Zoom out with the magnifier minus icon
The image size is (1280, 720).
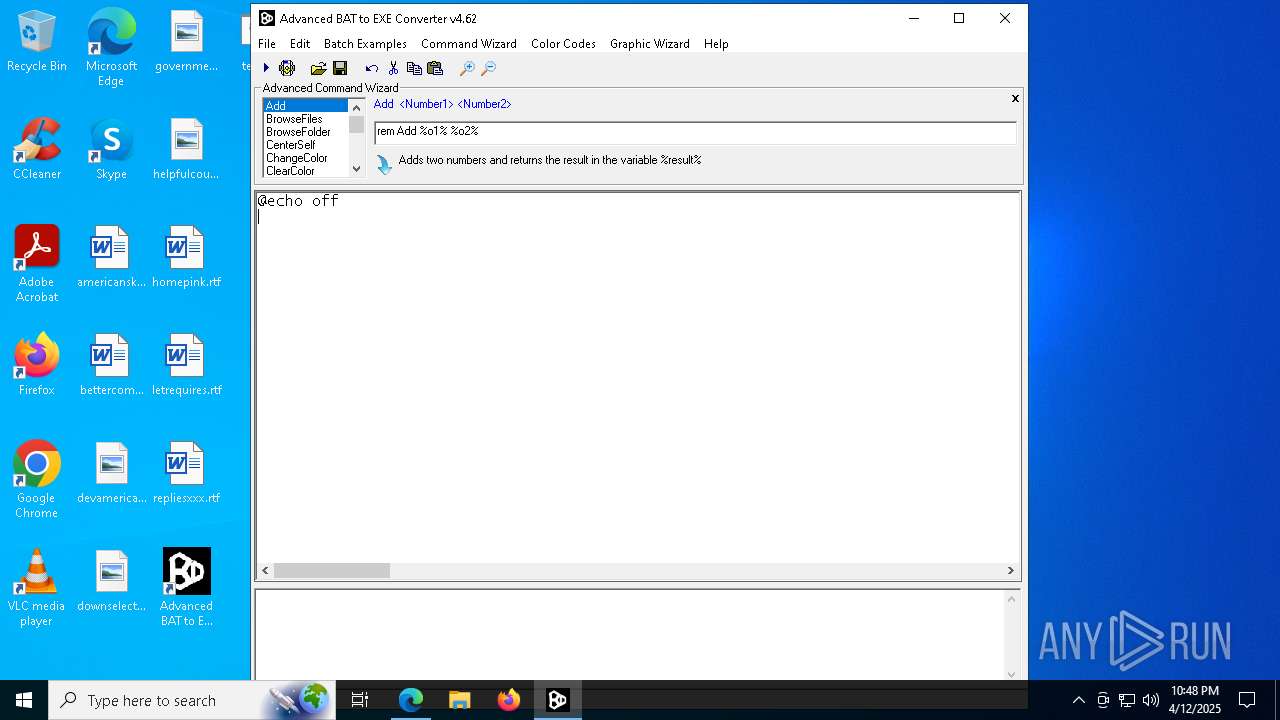[x=488, y=68]
